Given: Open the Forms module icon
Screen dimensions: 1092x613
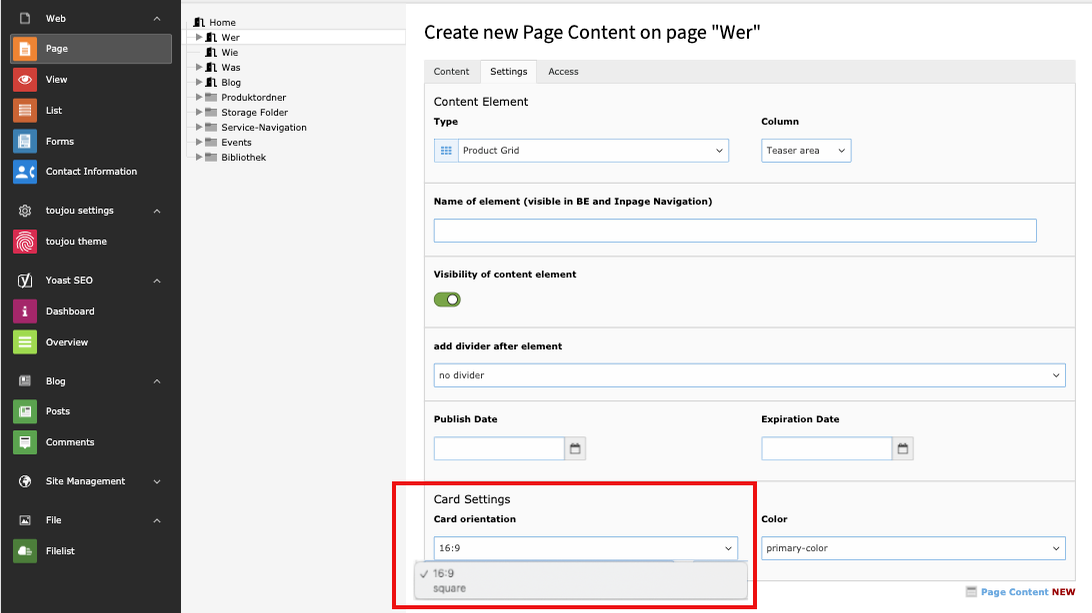Looking at the screenshot, I should coord(25,142).
